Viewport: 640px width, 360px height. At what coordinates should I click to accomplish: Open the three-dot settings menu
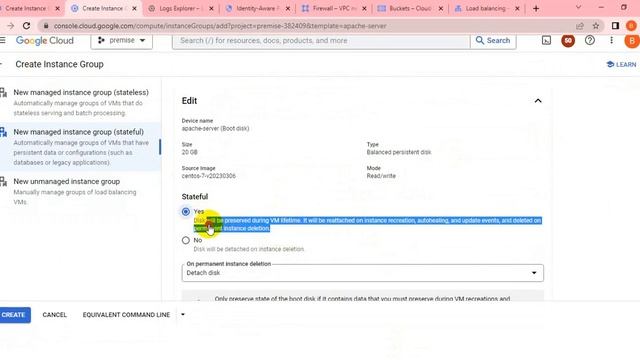(x=611, y=40)
